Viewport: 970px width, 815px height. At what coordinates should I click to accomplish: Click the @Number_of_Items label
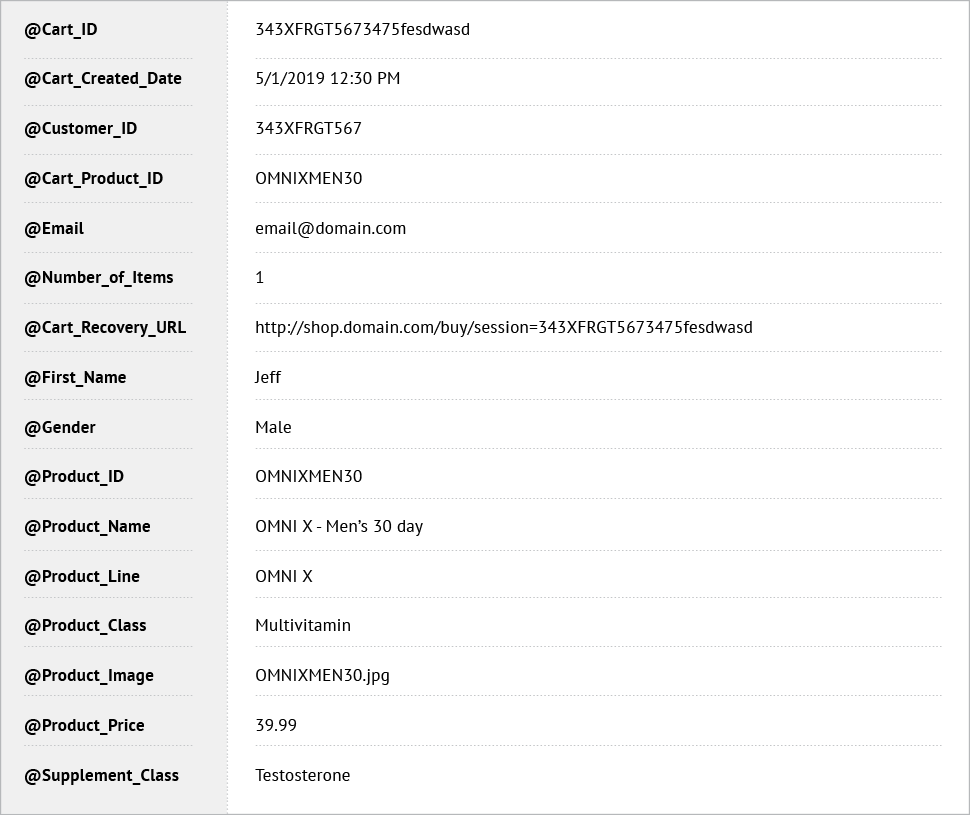[x=98, y=278]
